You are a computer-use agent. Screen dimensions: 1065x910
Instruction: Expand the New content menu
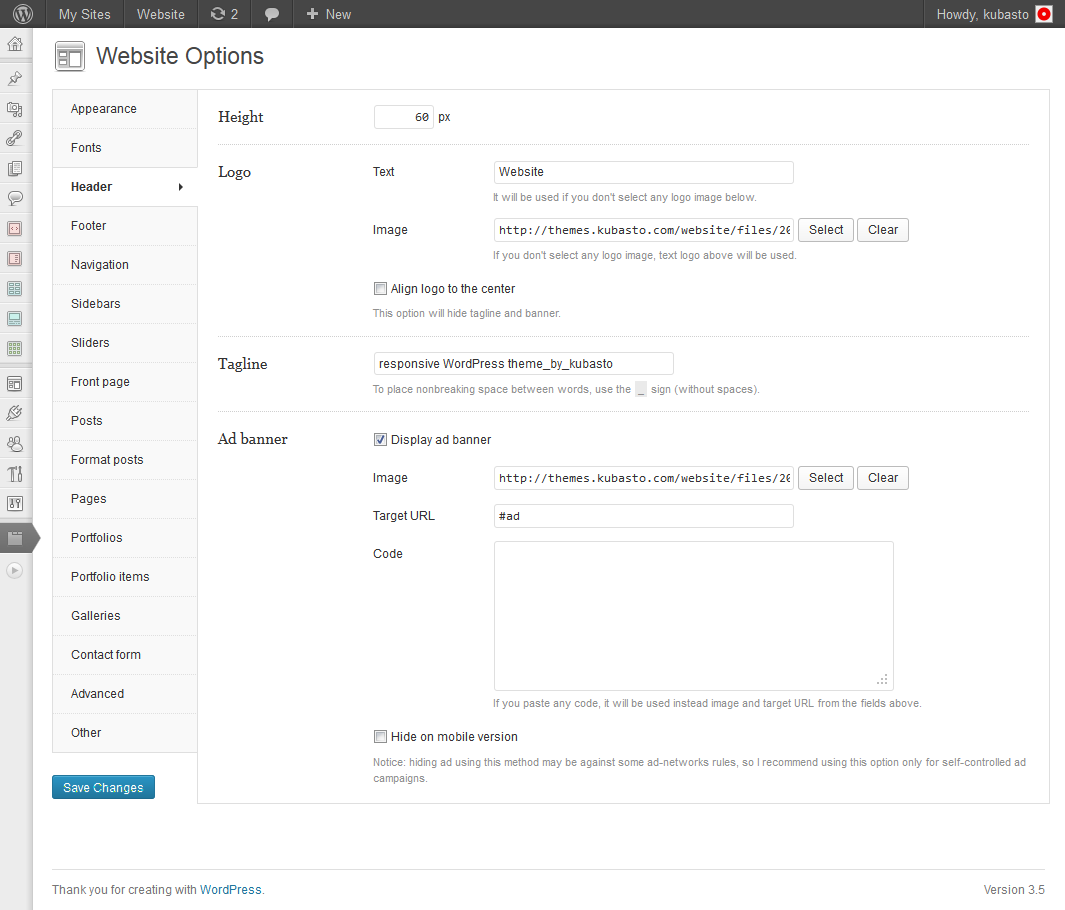coord(329,14)
